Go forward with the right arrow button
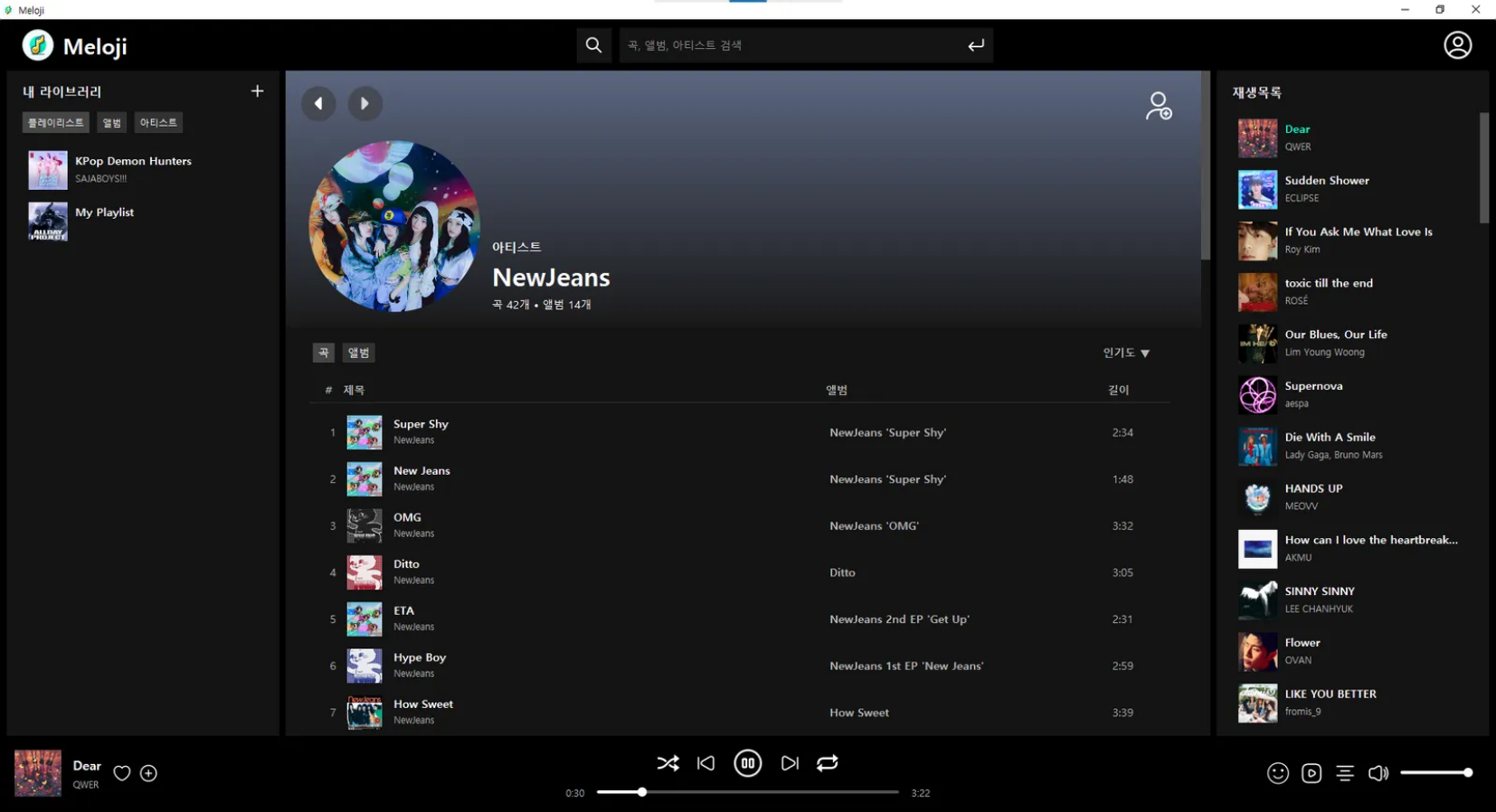The height and width of the screenshot is (812, 1496). (x=365, y=104)
